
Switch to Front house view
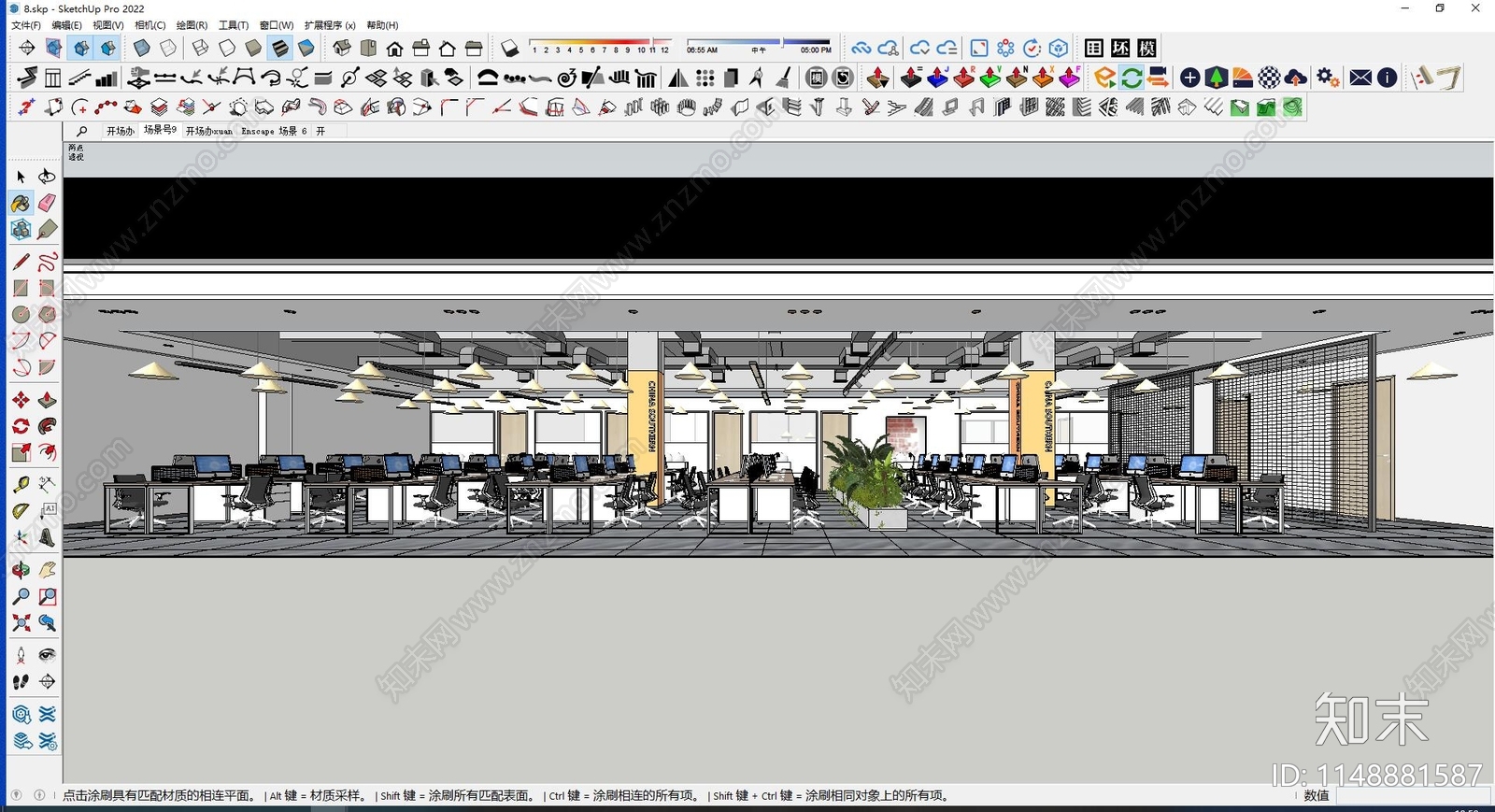(x=394, y=49)
